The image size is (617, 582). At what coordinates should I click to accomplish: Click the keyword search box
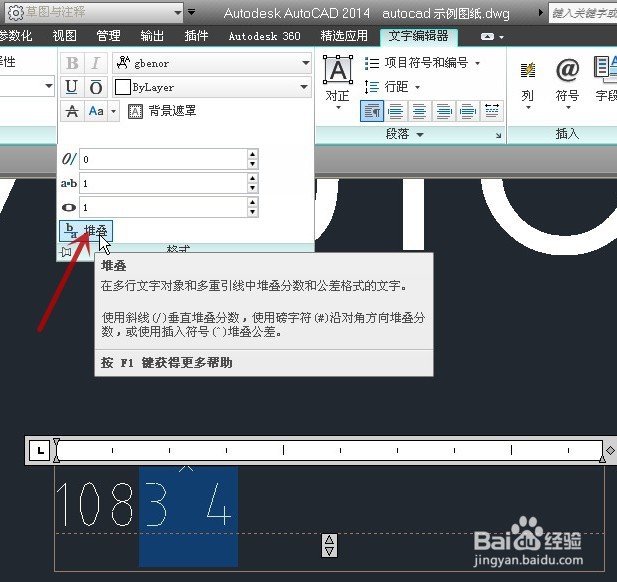pos(583,13)
